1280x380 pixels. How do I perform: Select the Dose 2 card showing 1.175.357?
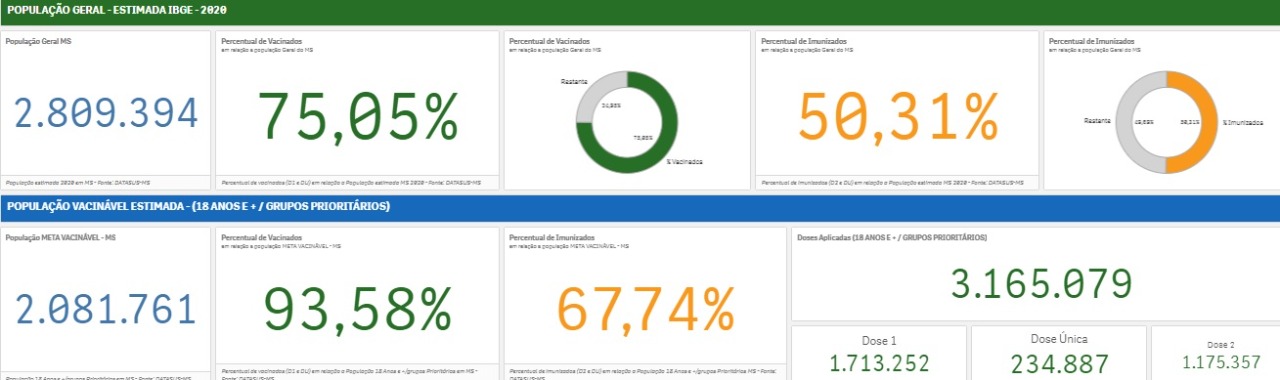[x=1215, y=352]
